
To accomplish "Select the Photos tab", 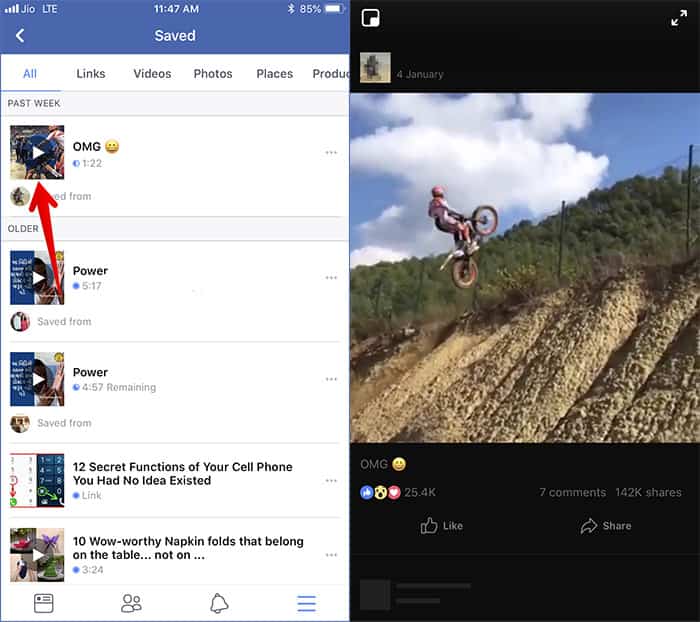I will click(213, 73).
